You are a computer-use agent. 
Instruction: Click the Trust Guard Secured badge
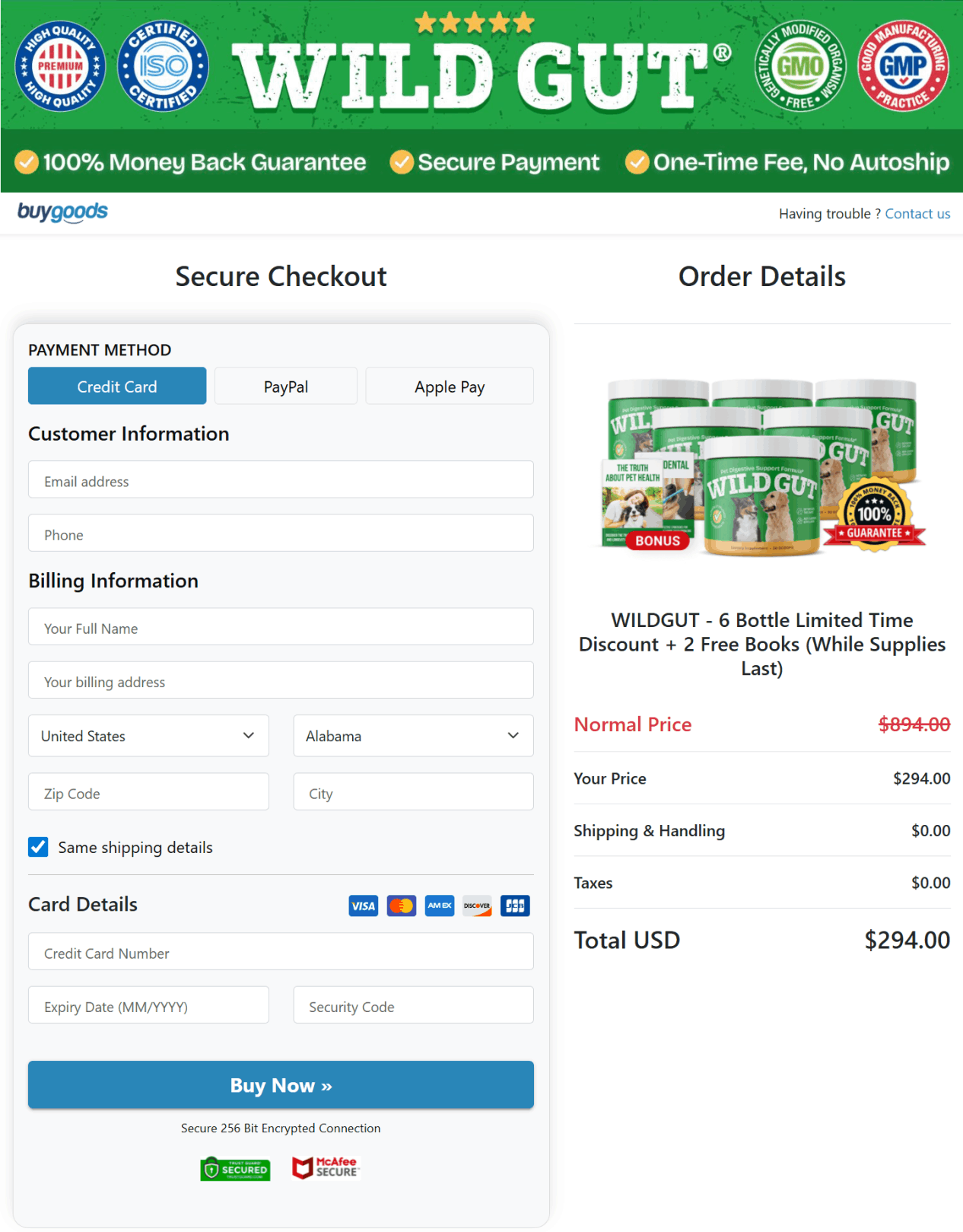235,1169
